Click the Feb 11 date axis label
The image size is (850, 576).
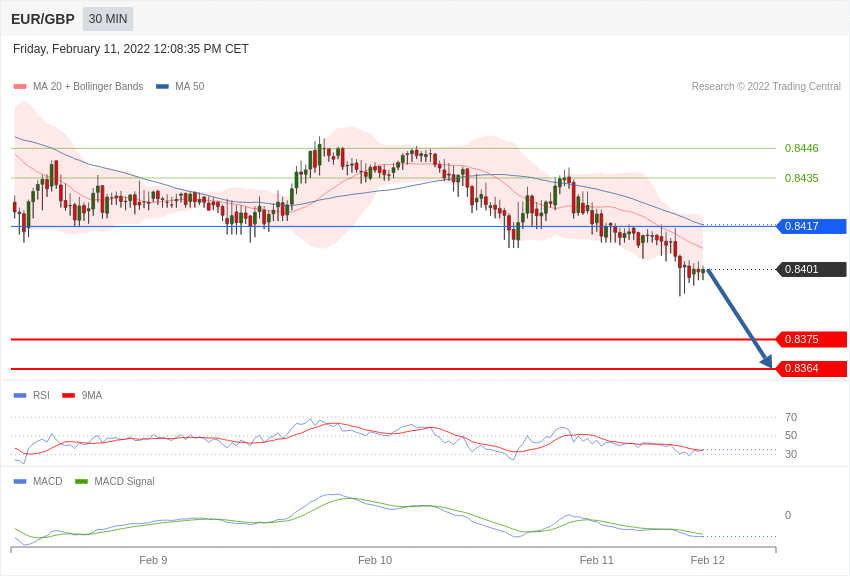click(596, 560)
